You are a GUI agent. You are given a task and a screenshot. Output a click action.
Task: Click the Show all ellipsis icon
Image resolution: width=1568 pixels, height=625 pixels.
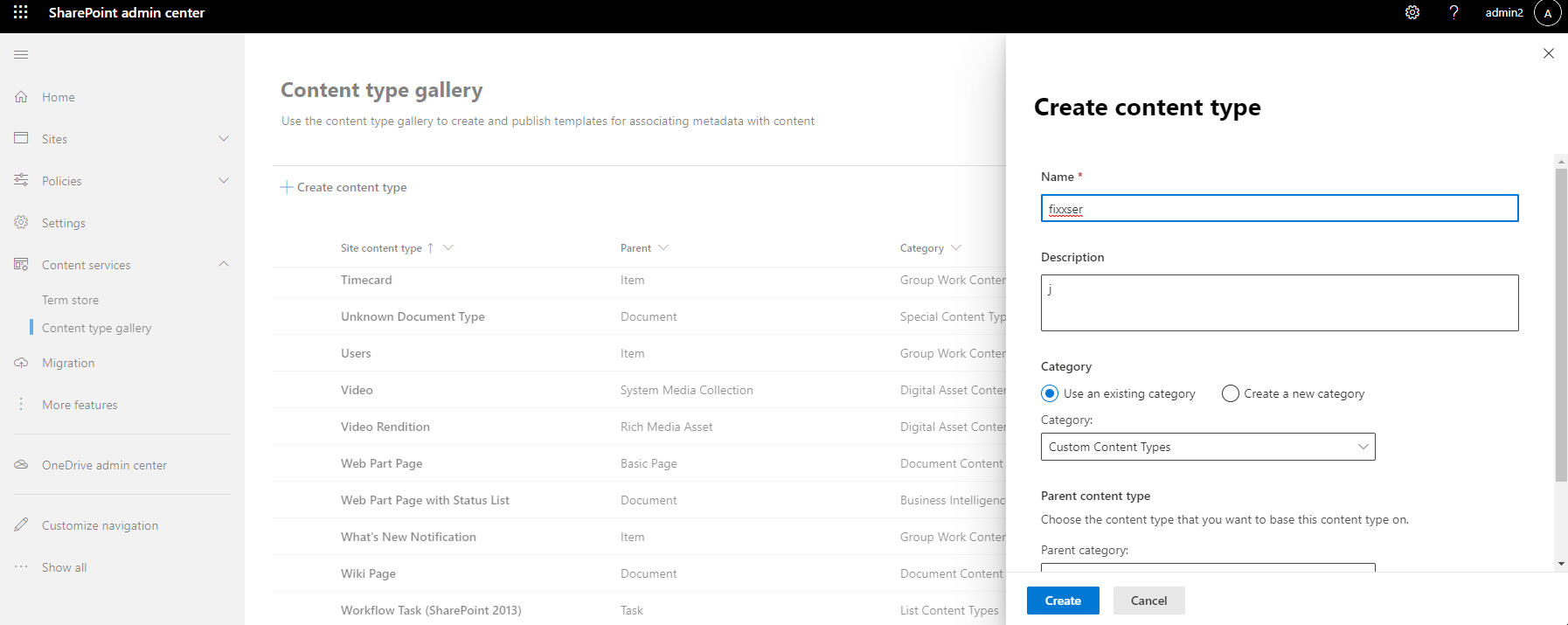(x=21, y=566)
